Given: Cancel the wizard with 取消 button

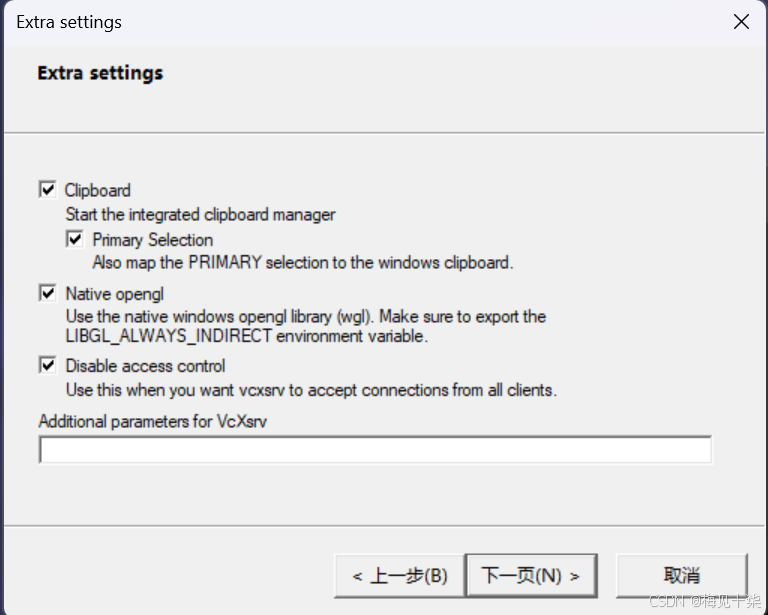Looking at the screenshot, I should click(x=682, y=576).
